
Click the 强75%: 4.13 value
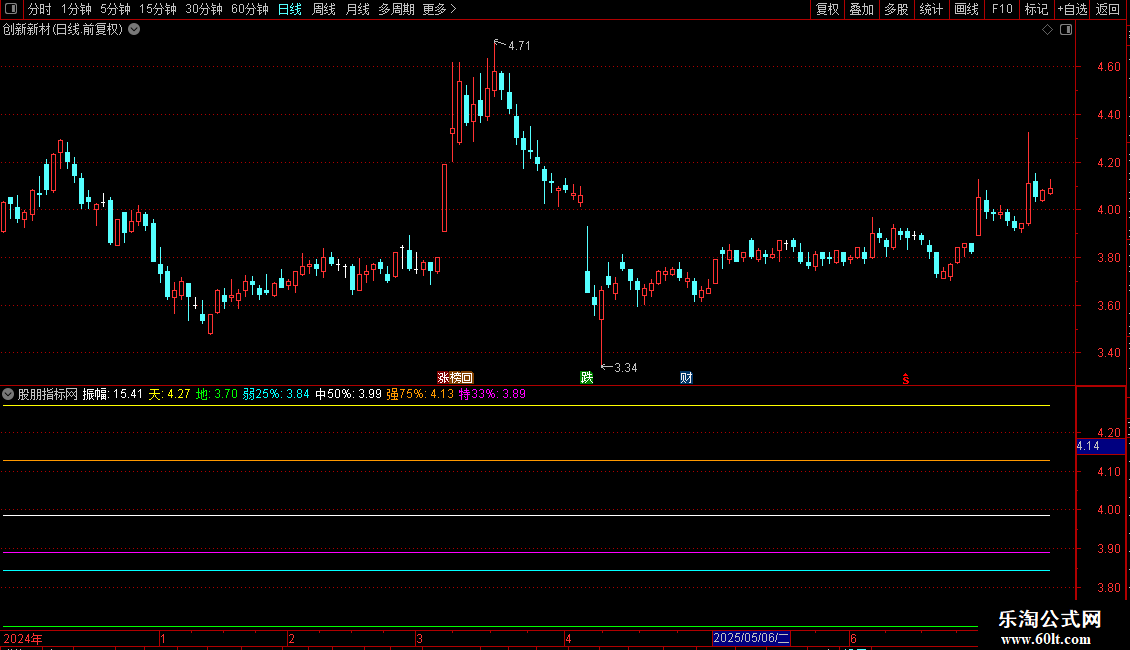tap(420, 394)
